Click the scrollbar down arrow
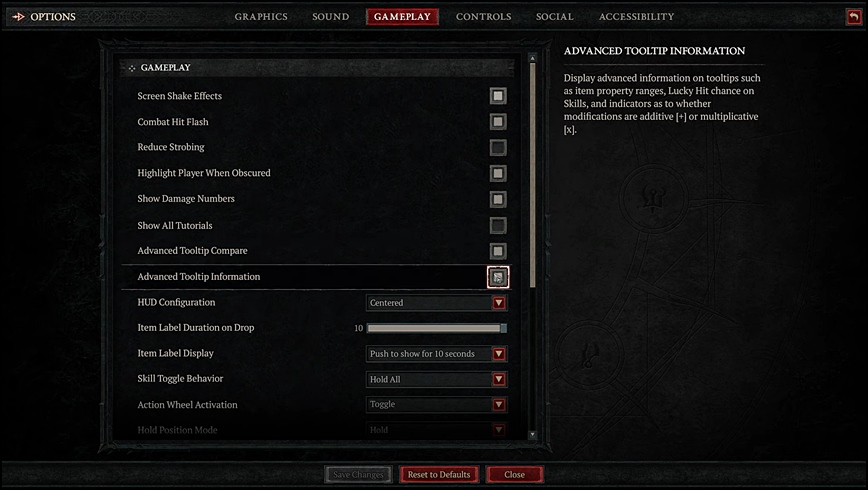Viewport: 868px width, 490px height. click(532, 435)
